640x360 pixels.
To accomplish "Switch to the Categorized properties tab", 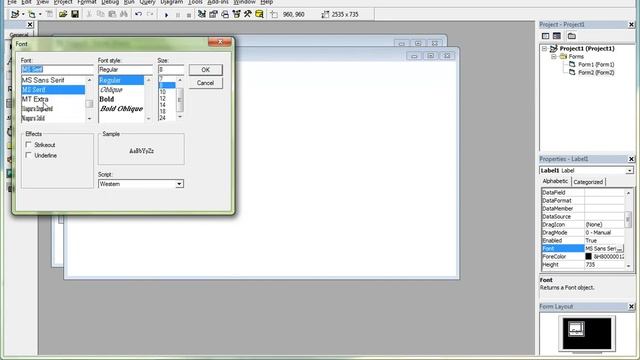I will (x=588, y=182).
